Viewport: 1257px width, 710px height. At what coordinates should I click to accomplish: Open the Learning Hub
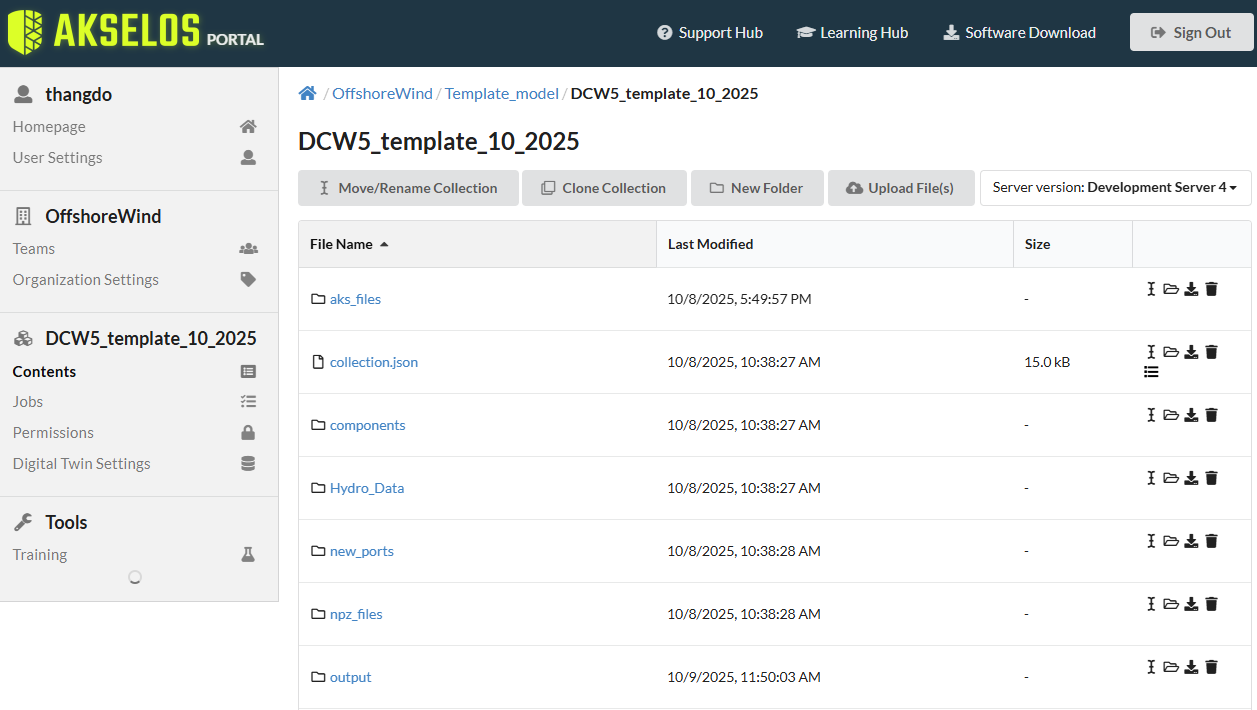pyautogui.click(x=852, y=33)
